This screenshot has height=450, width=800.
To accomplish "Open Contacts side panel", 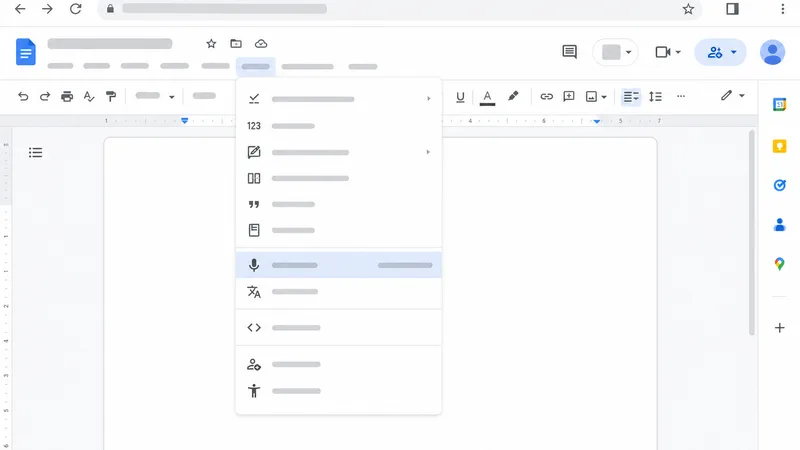I will [779, 224].
